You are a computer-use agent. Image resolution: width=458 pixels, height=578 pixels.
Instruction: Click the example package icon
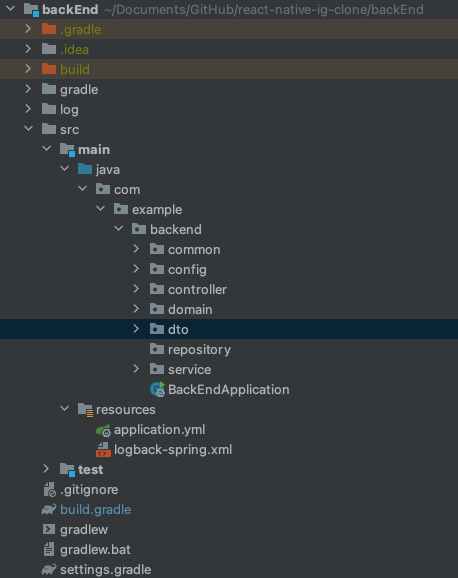[x=121, y=209]
